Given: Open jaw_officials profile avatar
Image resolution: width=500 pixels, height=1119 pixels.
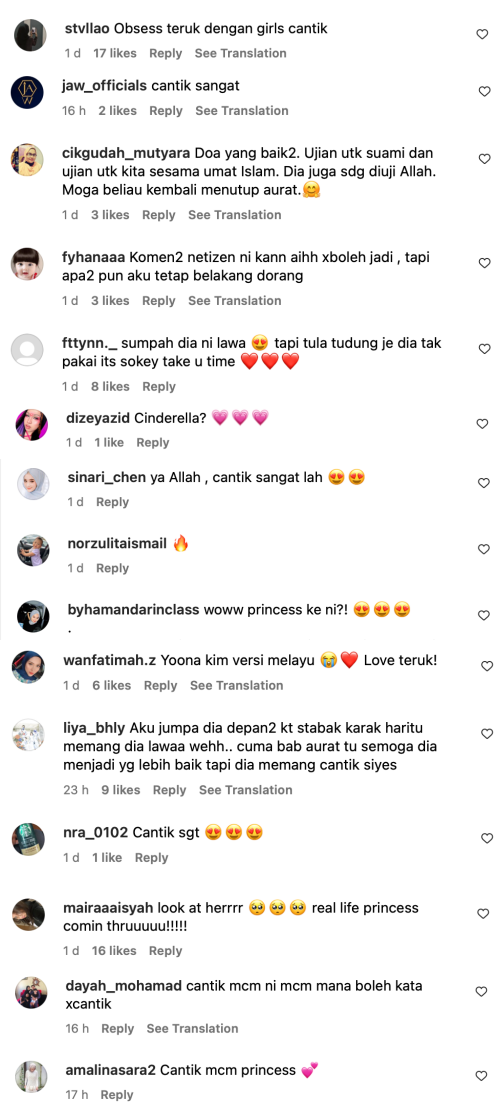Looking at the screenshot, I should 28,92.
